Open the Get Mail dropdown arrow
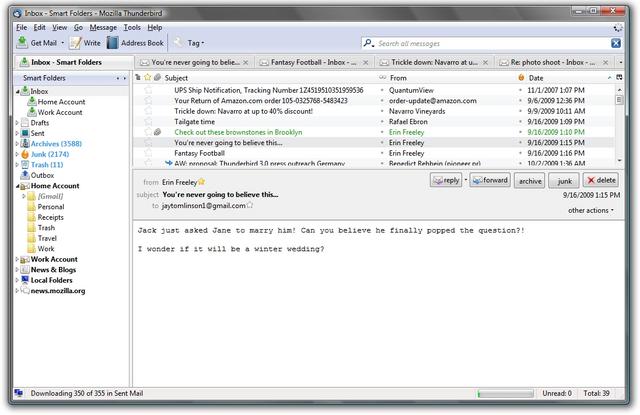Image resolution: width=640 pixels, height=415 pixels. (62, 43)
